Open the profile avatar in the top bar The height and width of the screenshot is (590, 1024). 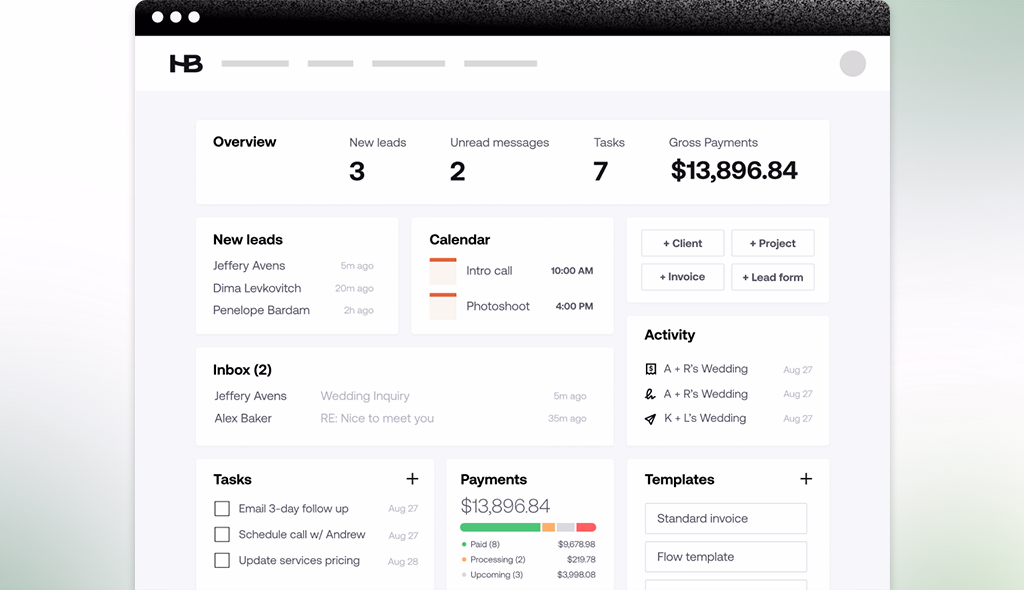(852, 63)
